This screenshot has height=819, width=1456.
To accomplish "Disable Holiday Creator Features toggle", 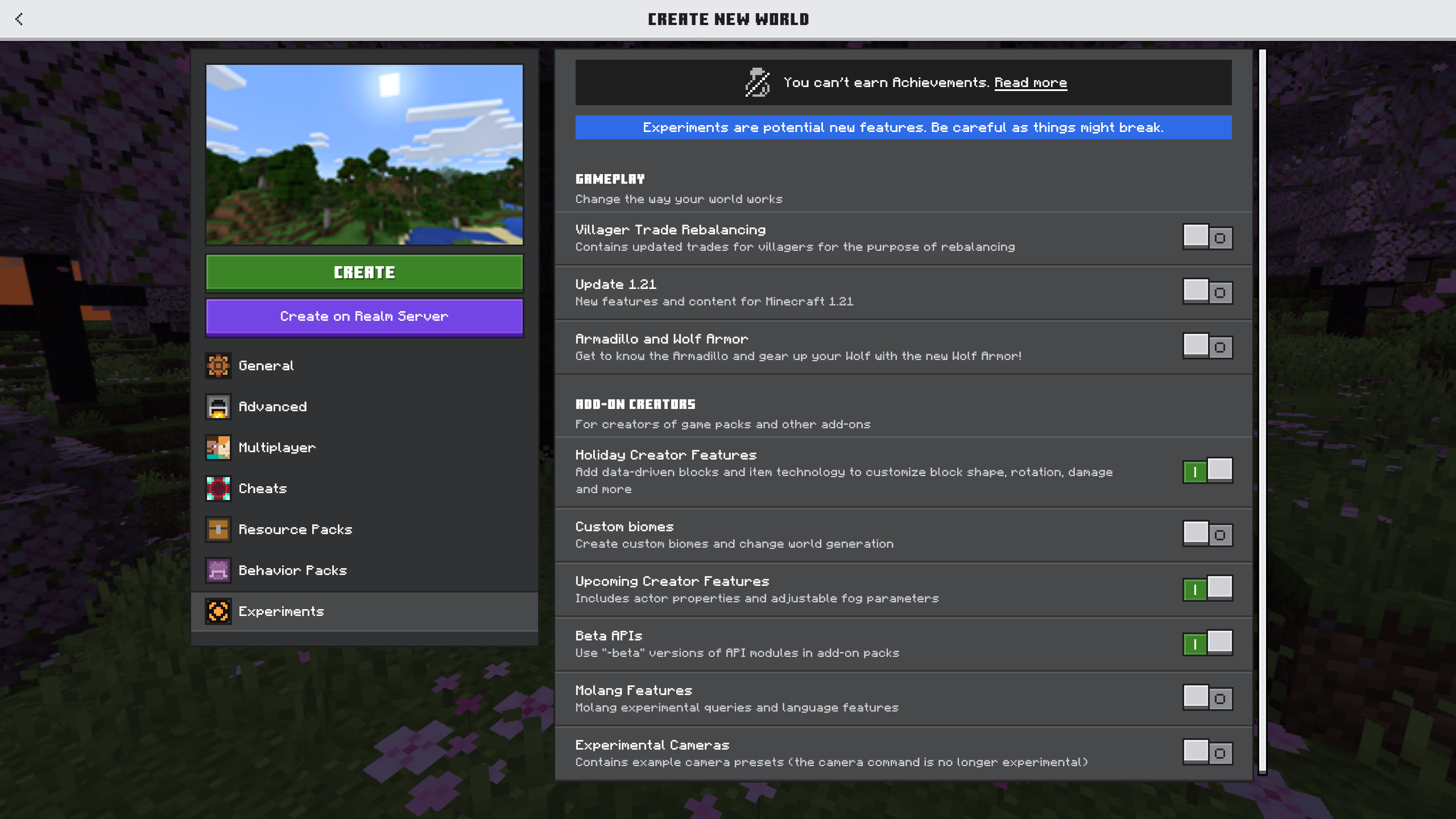I will pos(1207,471).
